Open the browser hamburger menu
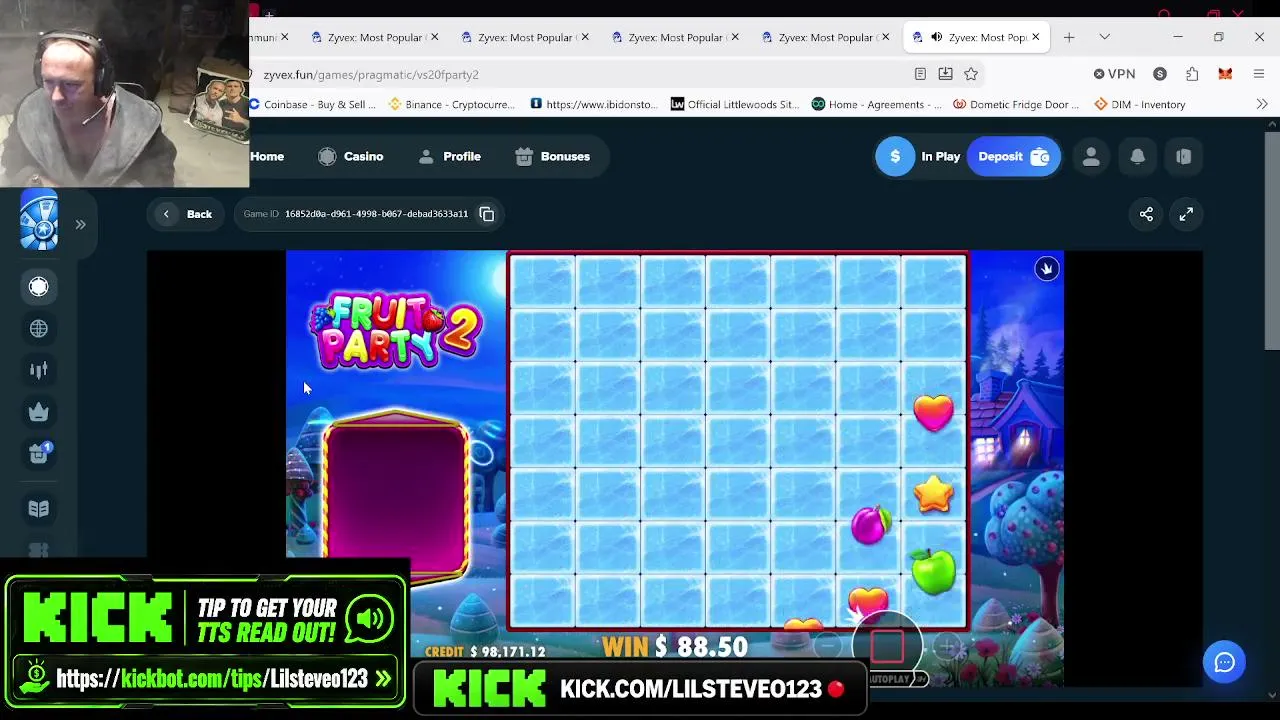The image size is (1280, 720). click(x=1259, y=74)
